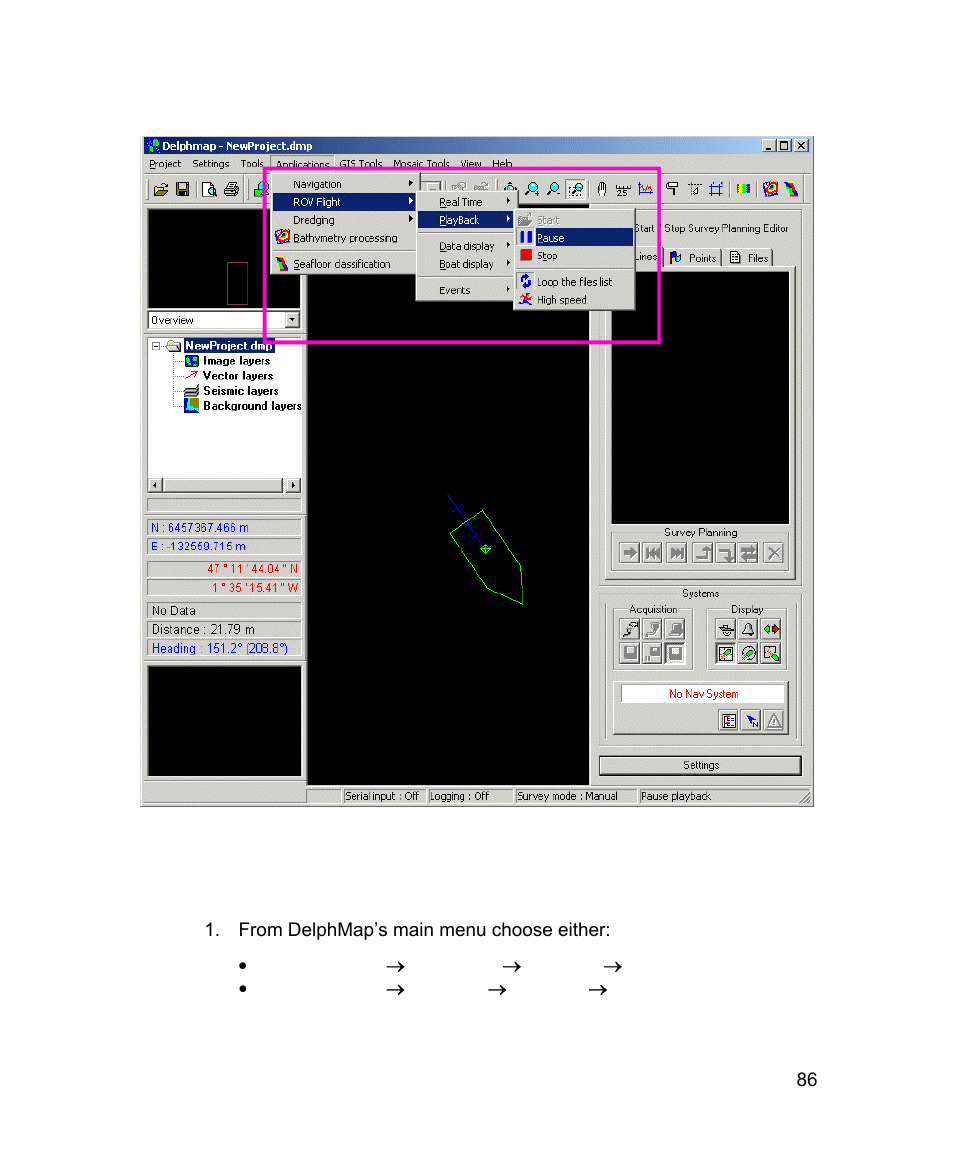Choose Pause in the PlayBack submenu
Viewport: 954px width, 1159px height.
[x=550, y=238]
